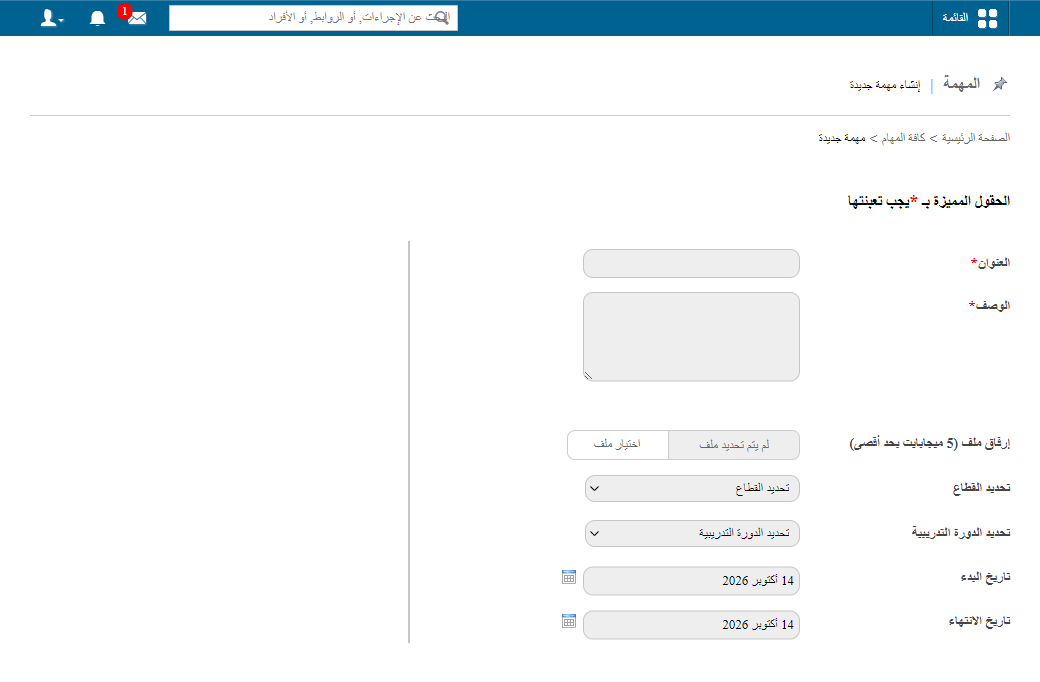Click the الوصف text area

click(x=691, y=337)
